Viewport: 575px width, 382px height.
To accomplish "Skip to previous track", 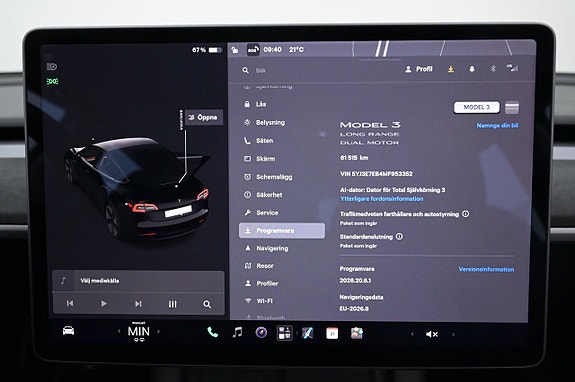I will tap(70, 303).
